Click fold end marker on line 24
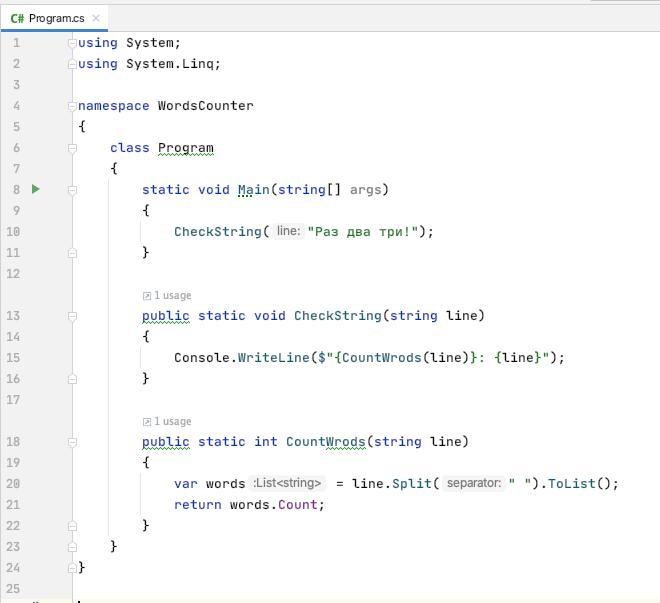 click(72, 568)
